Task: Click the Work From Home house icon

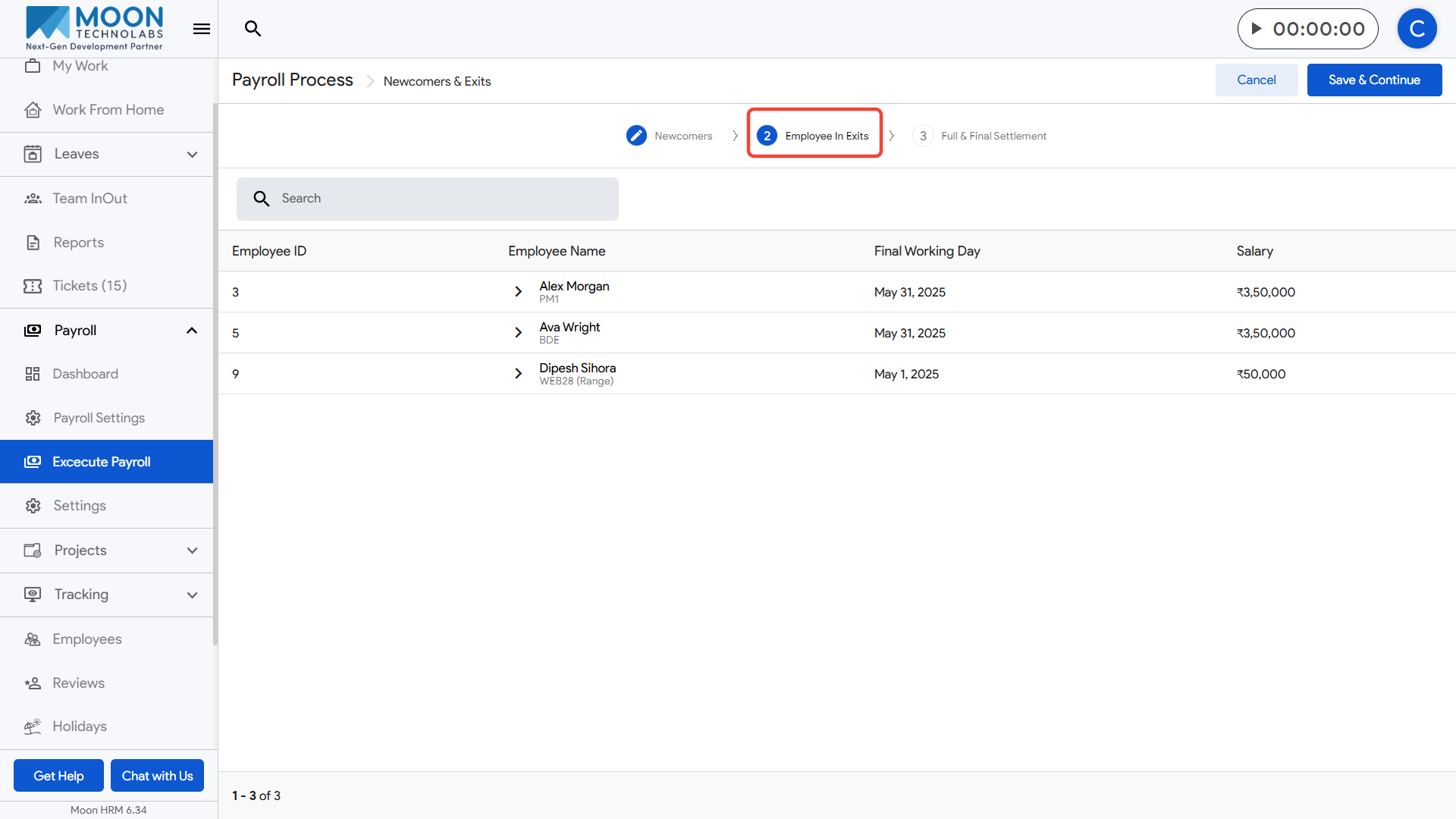Action: [x=33, y=110]
